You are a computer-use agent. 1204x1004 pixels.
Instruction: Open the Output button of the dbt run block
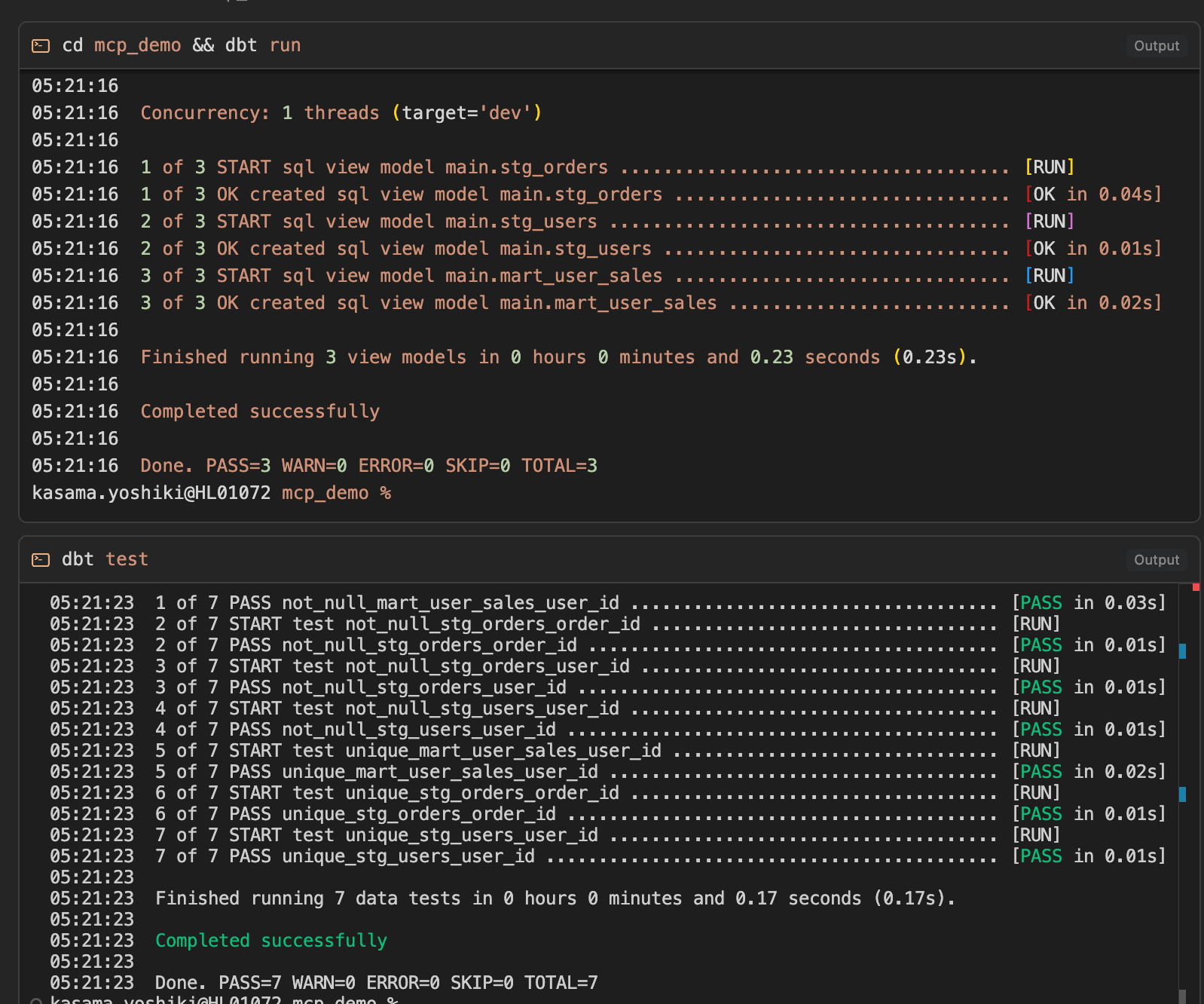[1157, 46]
